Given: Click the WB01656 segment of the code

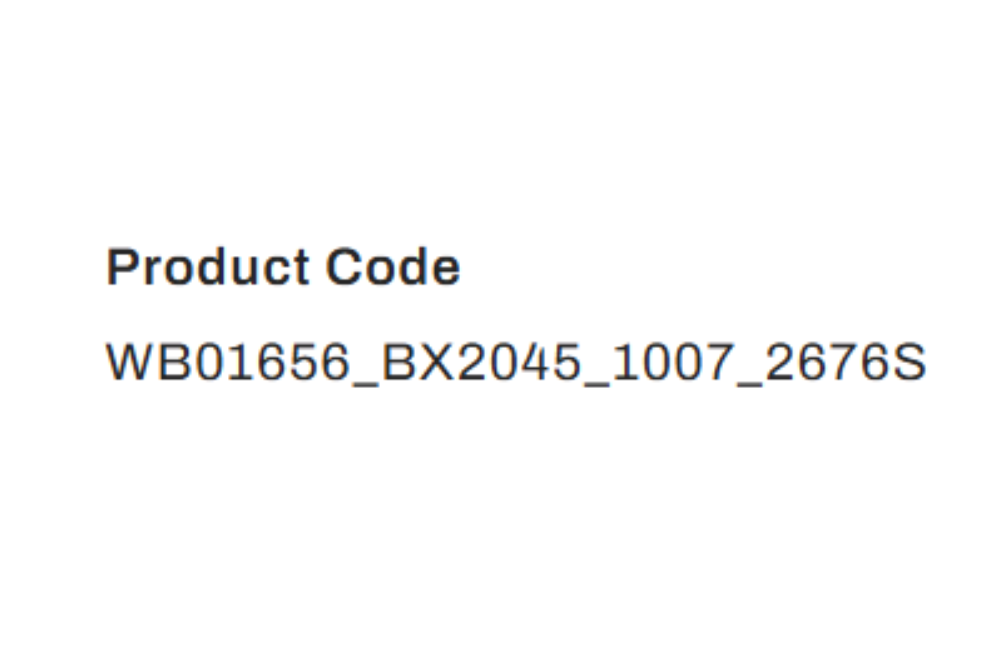Looking at the screenshot, I should point(228,362).
